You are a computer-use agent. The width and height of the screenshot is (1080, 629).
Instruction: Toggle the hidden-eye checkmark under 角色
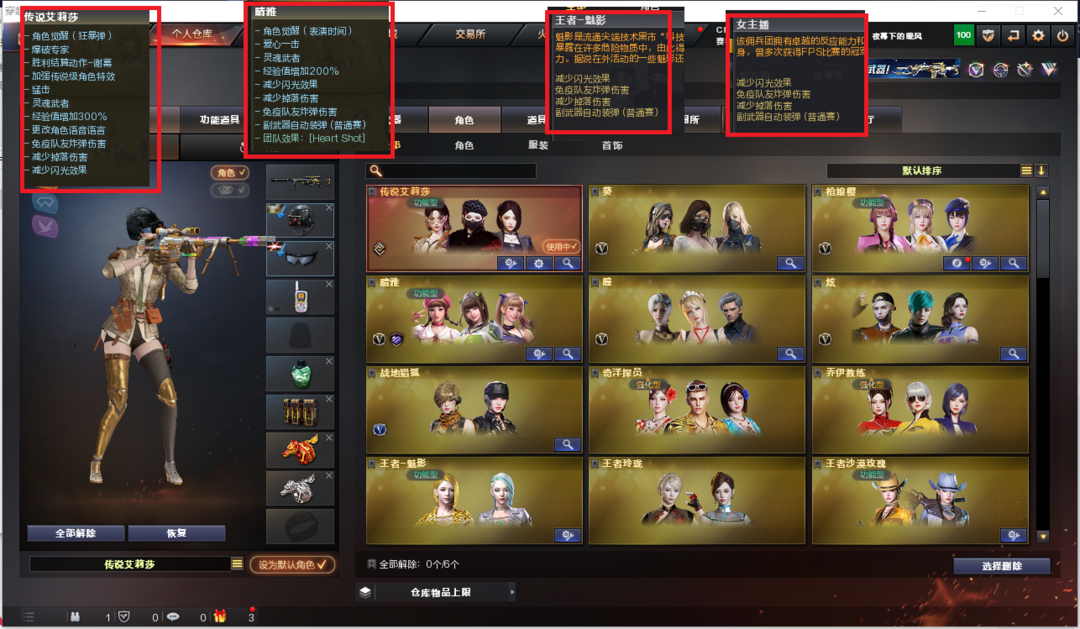[x=229, y=190]
